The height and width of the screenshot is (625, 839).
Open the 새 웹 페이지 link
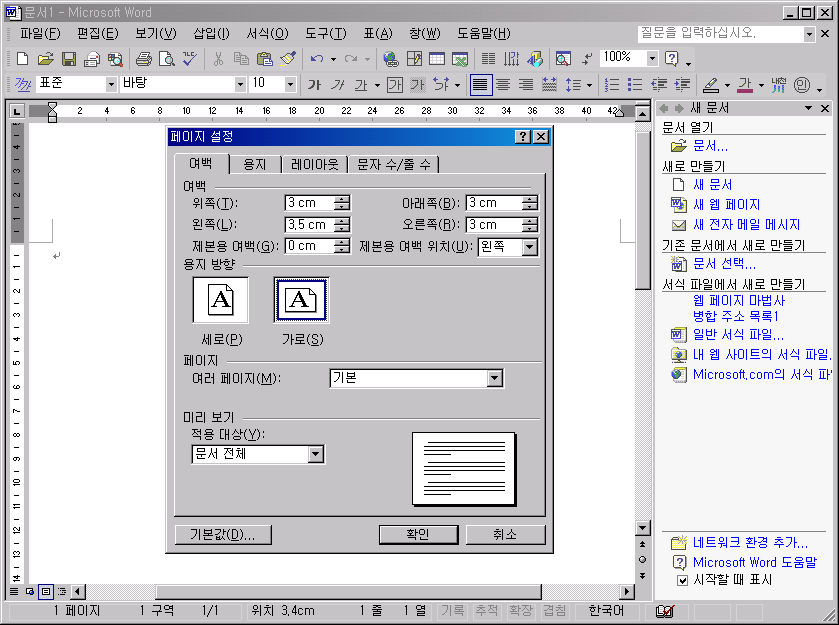click(x=726, y=204)
